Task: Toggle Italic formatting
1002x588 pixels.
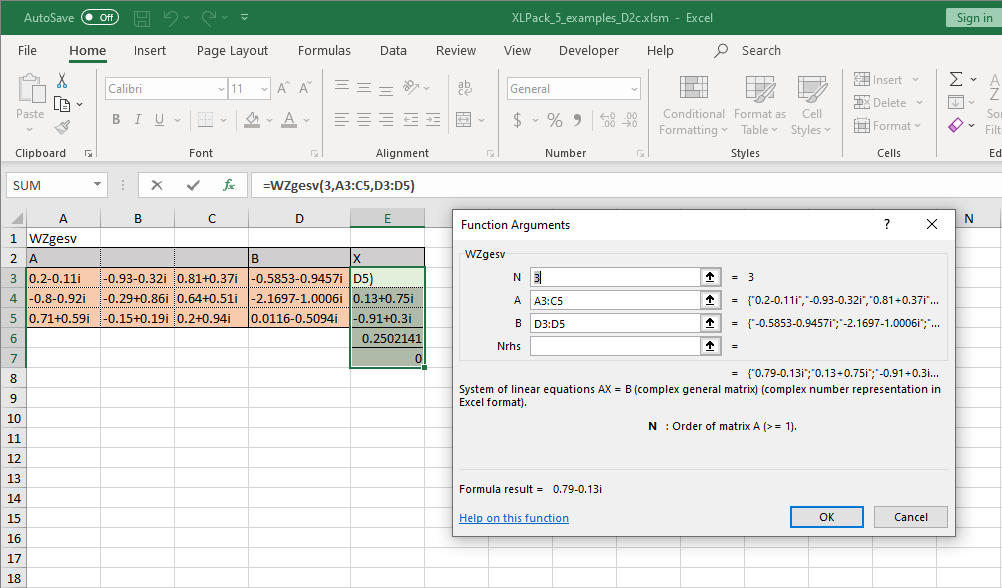Action: tap(137, 120)
